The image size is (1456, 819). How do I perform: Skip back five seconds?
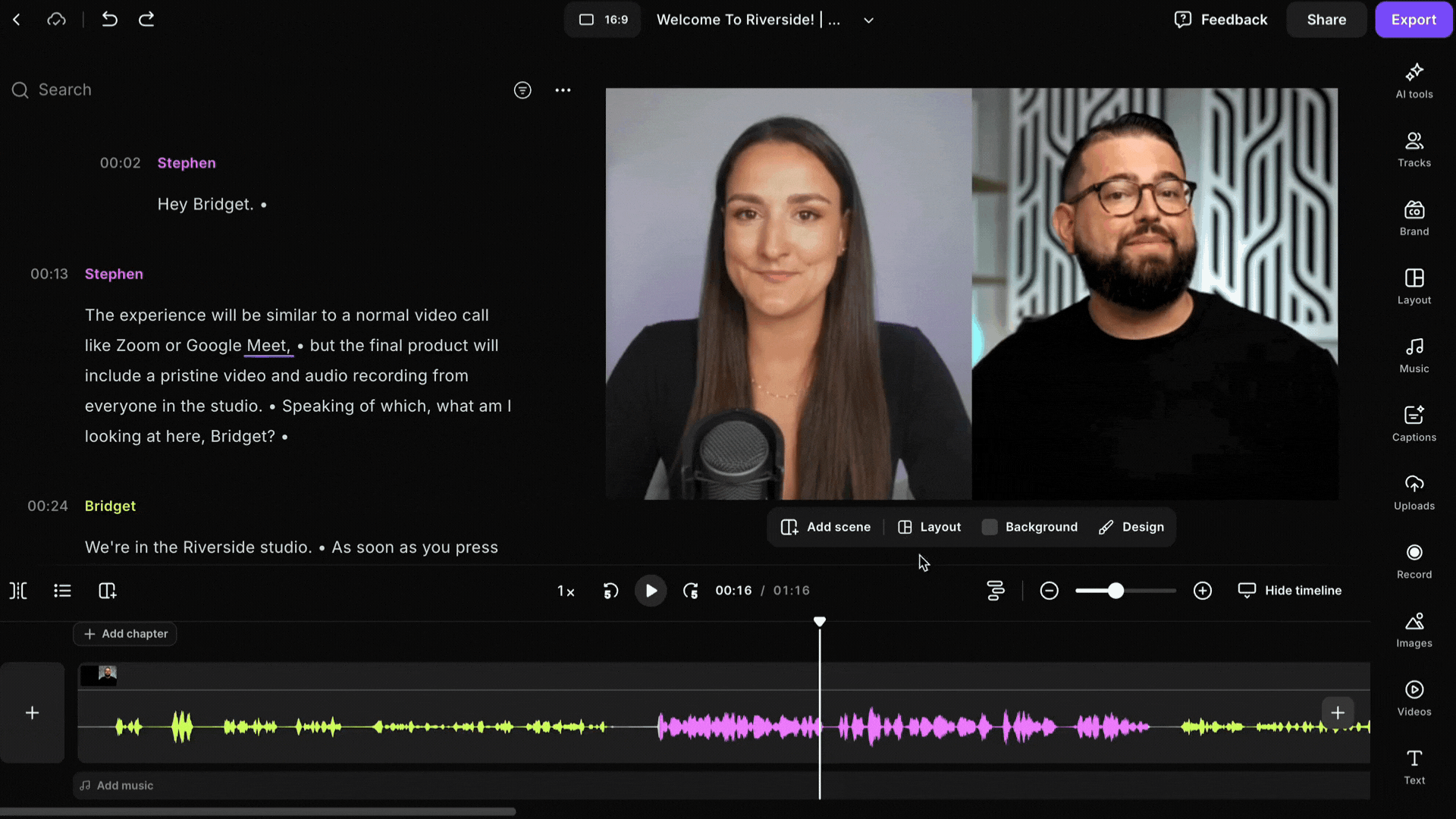click(x=610, y=591)
